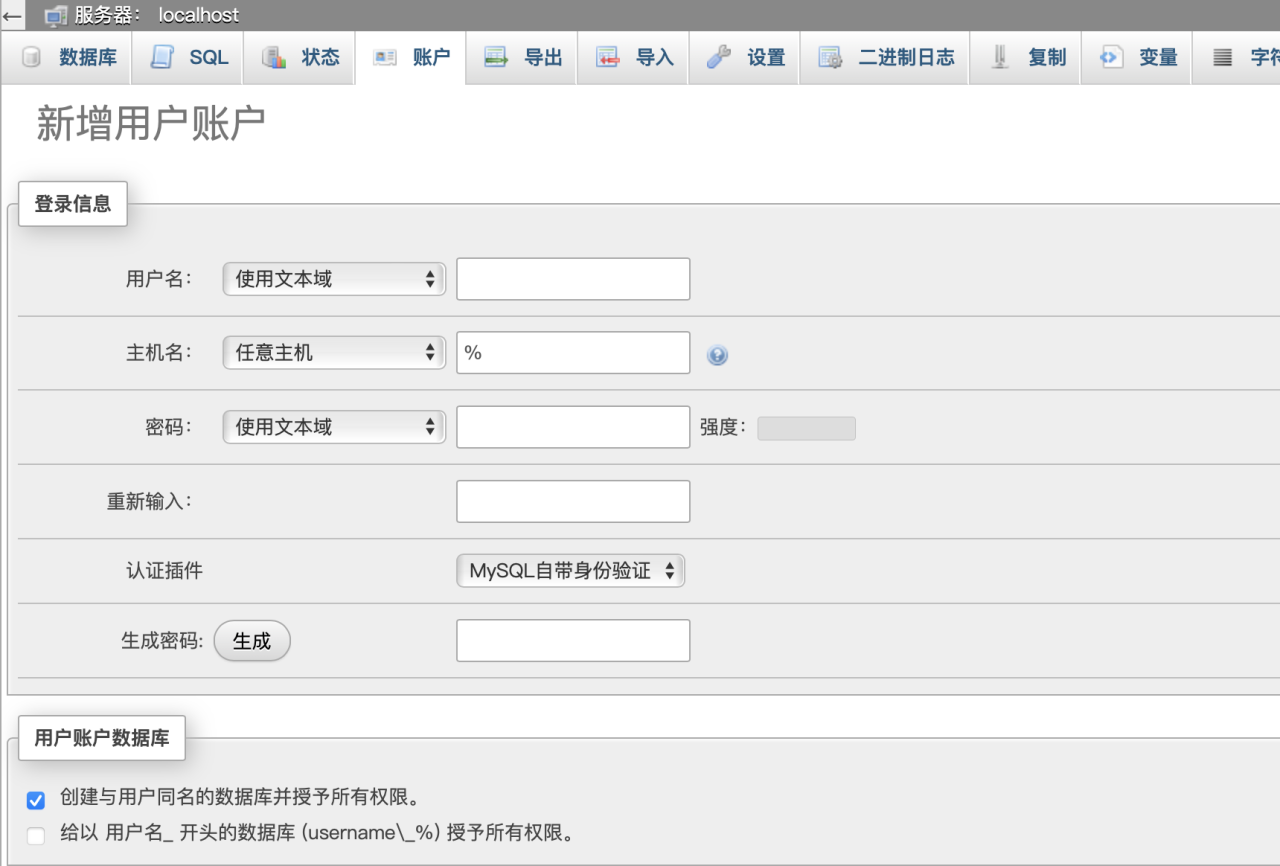The image size is (1280, 866).
Task: Open the 认证插件 selector
Action: (570, 570)
